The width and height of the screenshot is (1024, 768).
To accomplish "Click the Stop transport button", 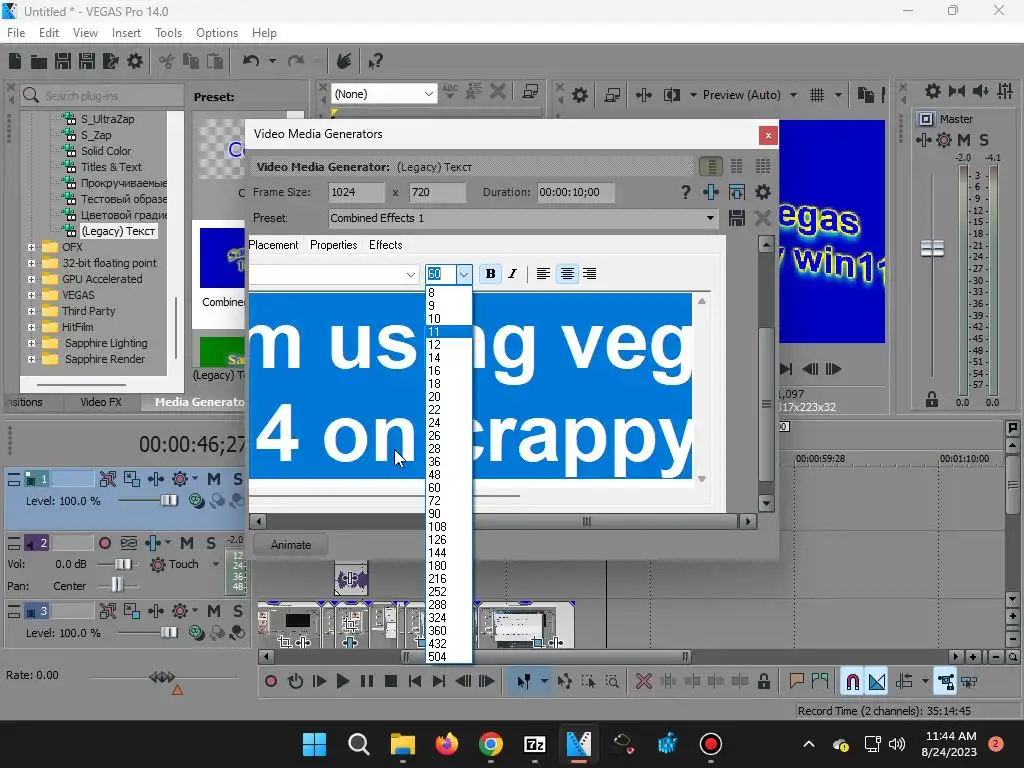I will (391, 682).
